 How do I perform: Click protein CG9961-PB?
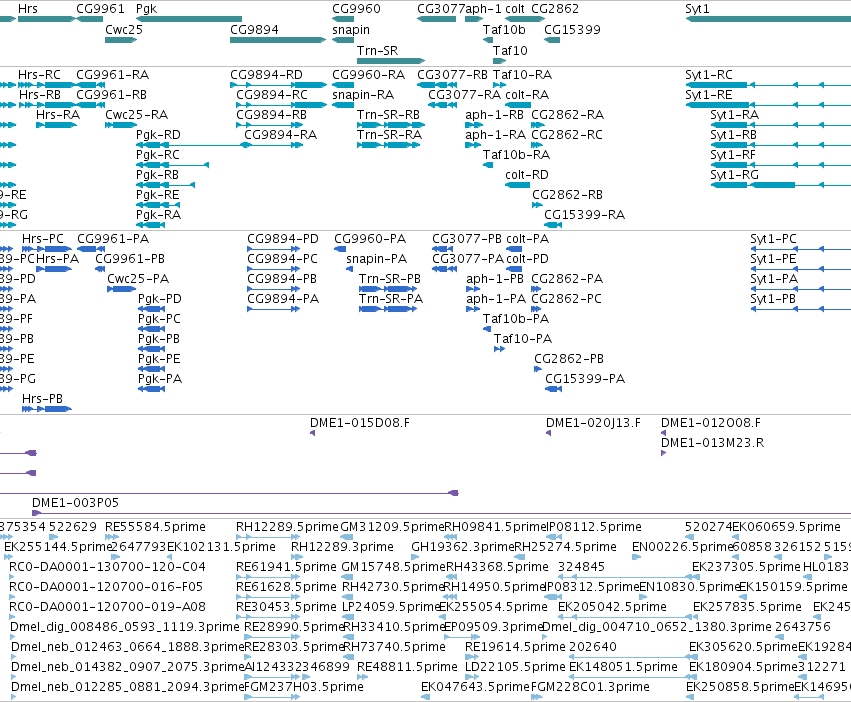[x=130, y=259]
